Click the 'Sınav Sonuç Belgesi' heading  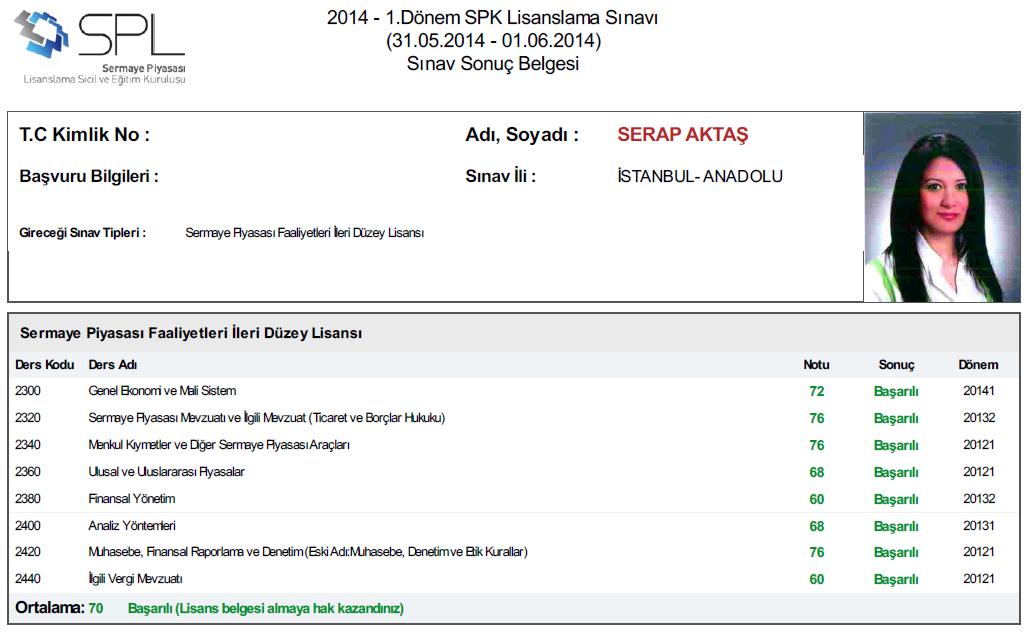(493, 64)
